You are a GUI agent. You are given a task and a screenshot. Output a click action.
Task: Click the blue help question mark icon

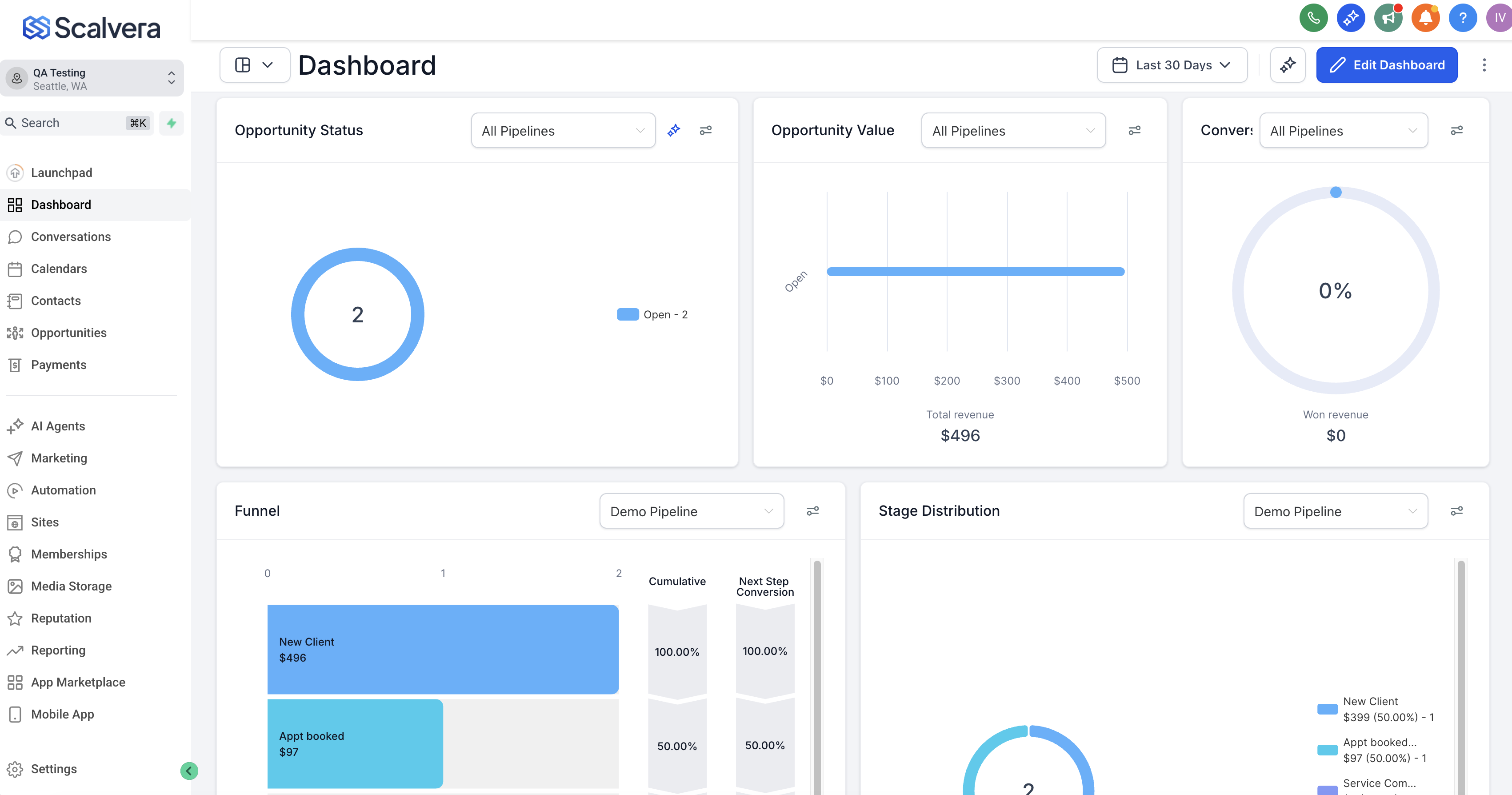[x=1462, y=18]
